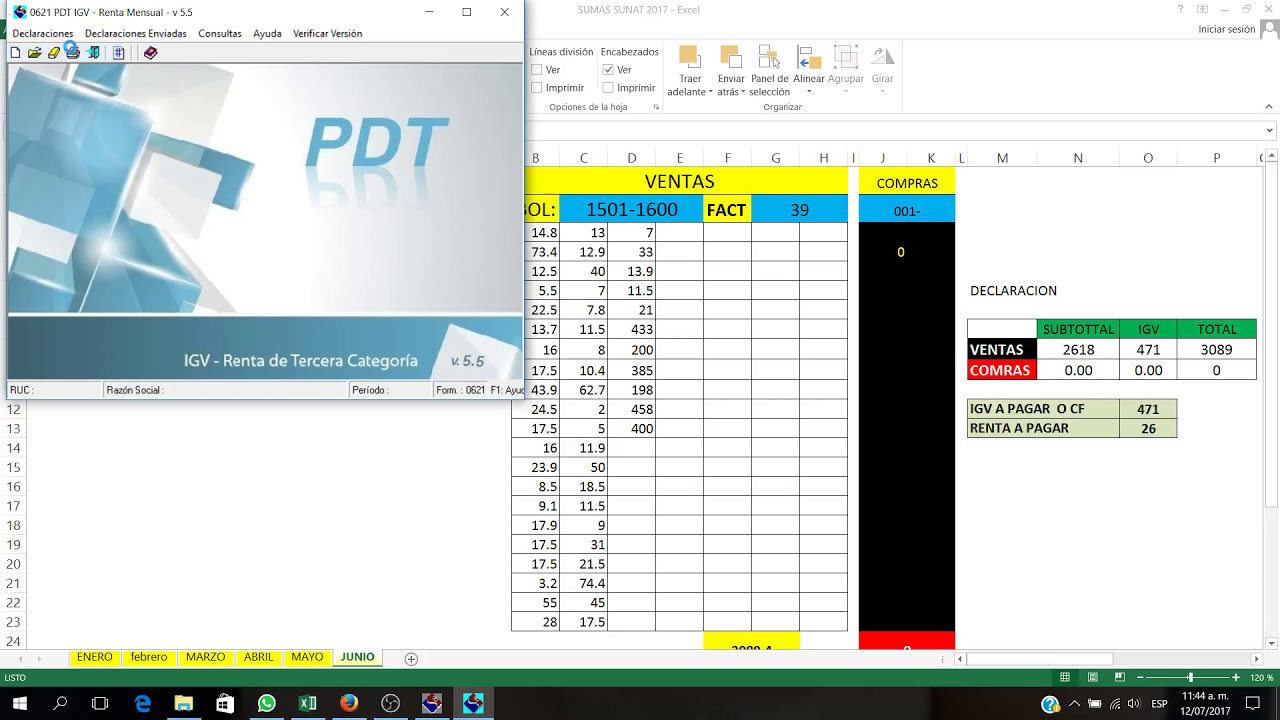Viewport: 1280px width, 720px height.
Task: Click the Panel de selección icon in Excel
Action: pyautogui.click(x=768, y=57)
